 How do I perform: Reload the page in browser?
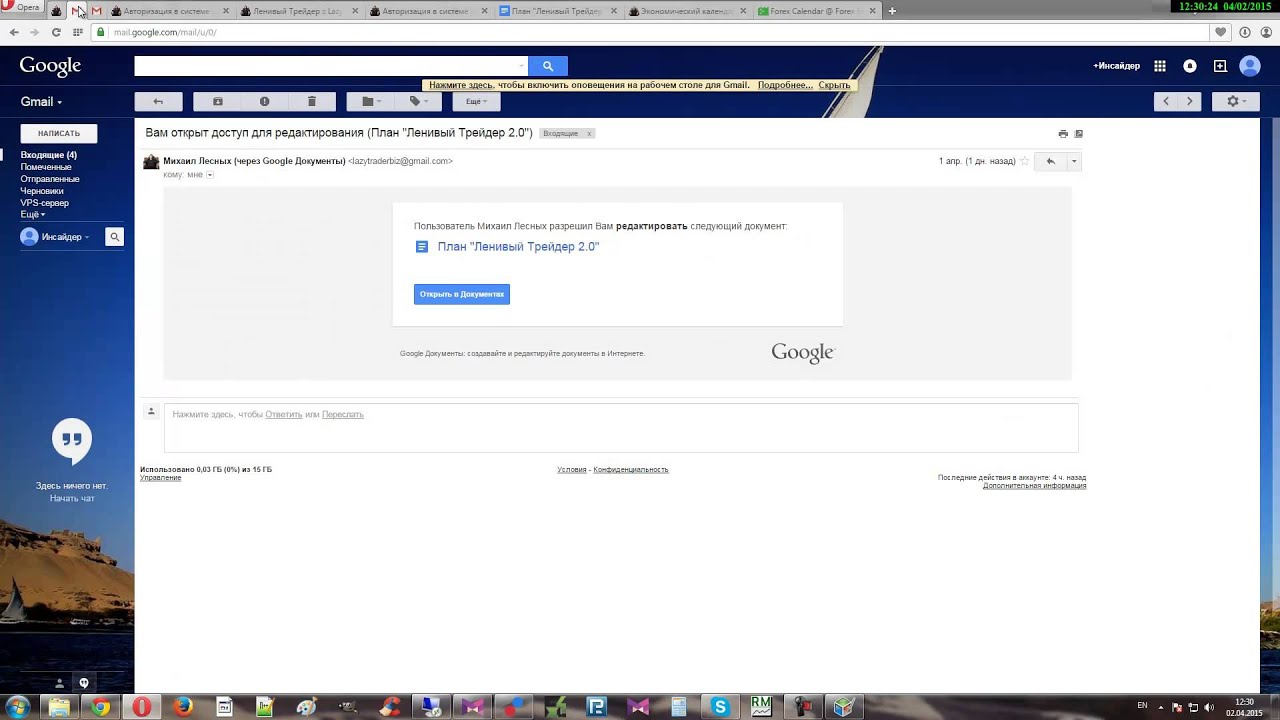[x=56, y=32]
